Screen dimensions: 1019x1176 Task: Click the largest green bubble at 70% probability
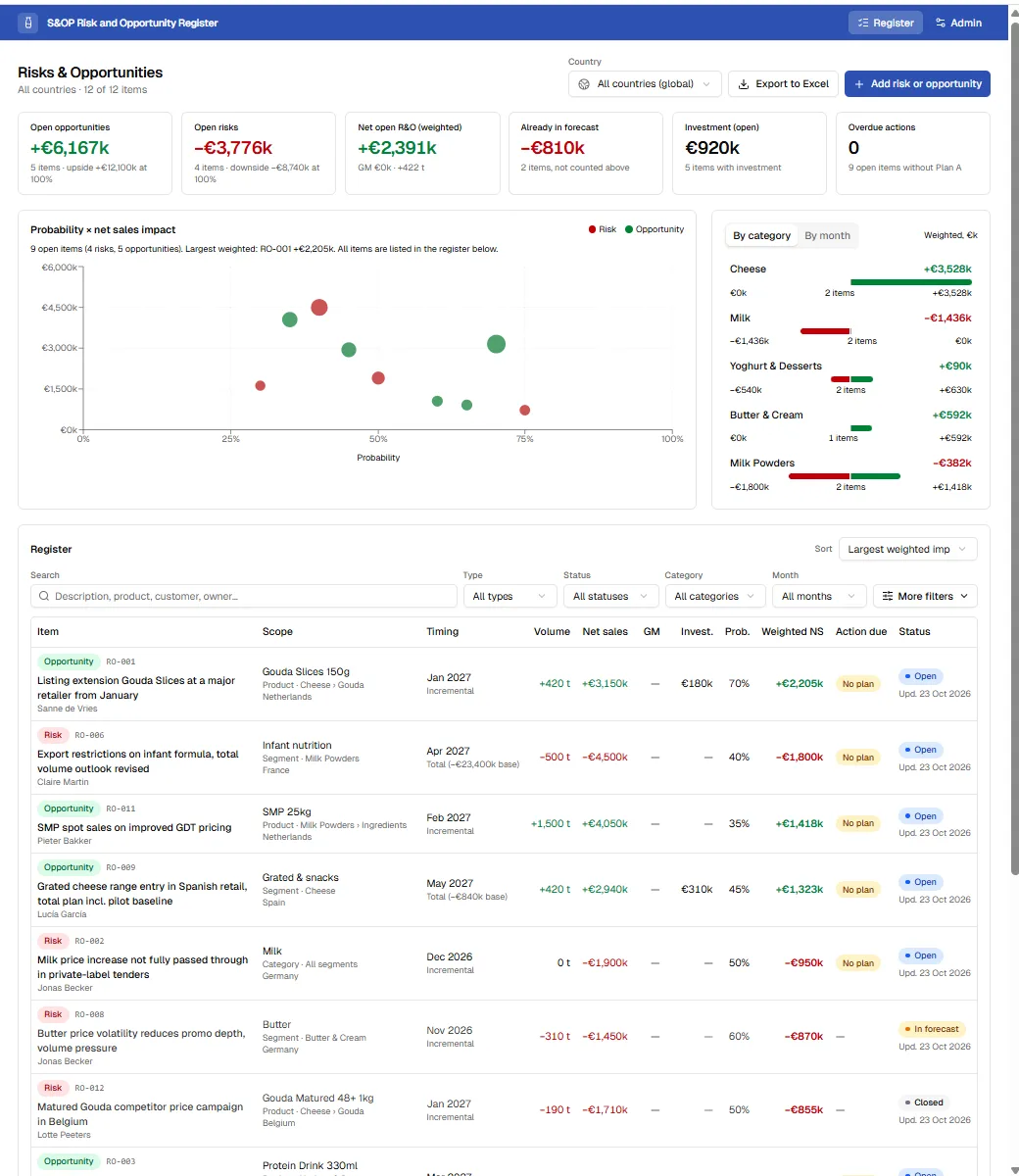[x=496, y=344]
